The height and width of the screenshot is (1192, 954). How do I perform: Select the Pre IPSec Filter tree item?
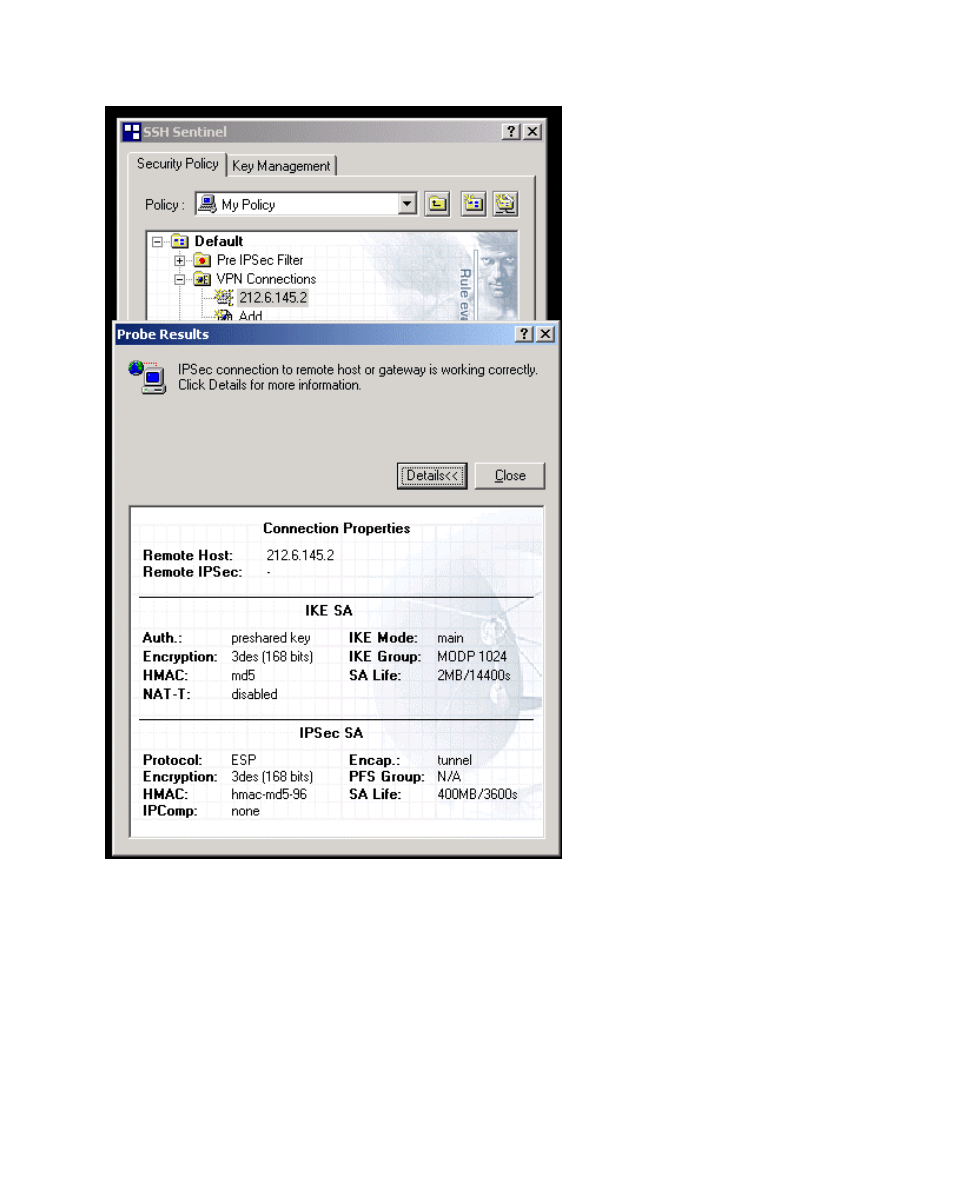point(260,261)
